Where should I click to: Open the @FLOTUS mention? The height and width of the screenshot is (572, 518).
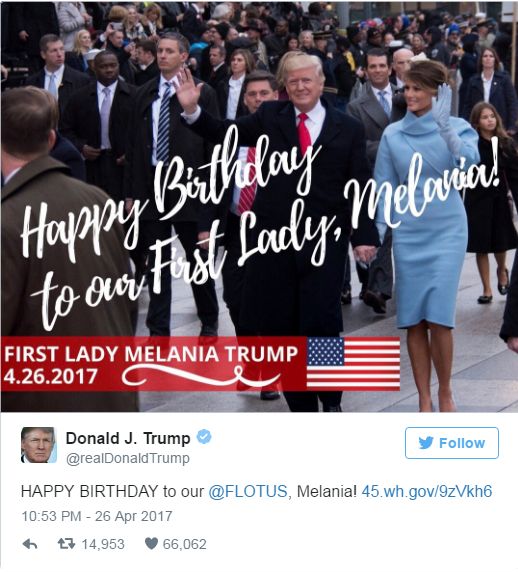click(x=248, y=491)
